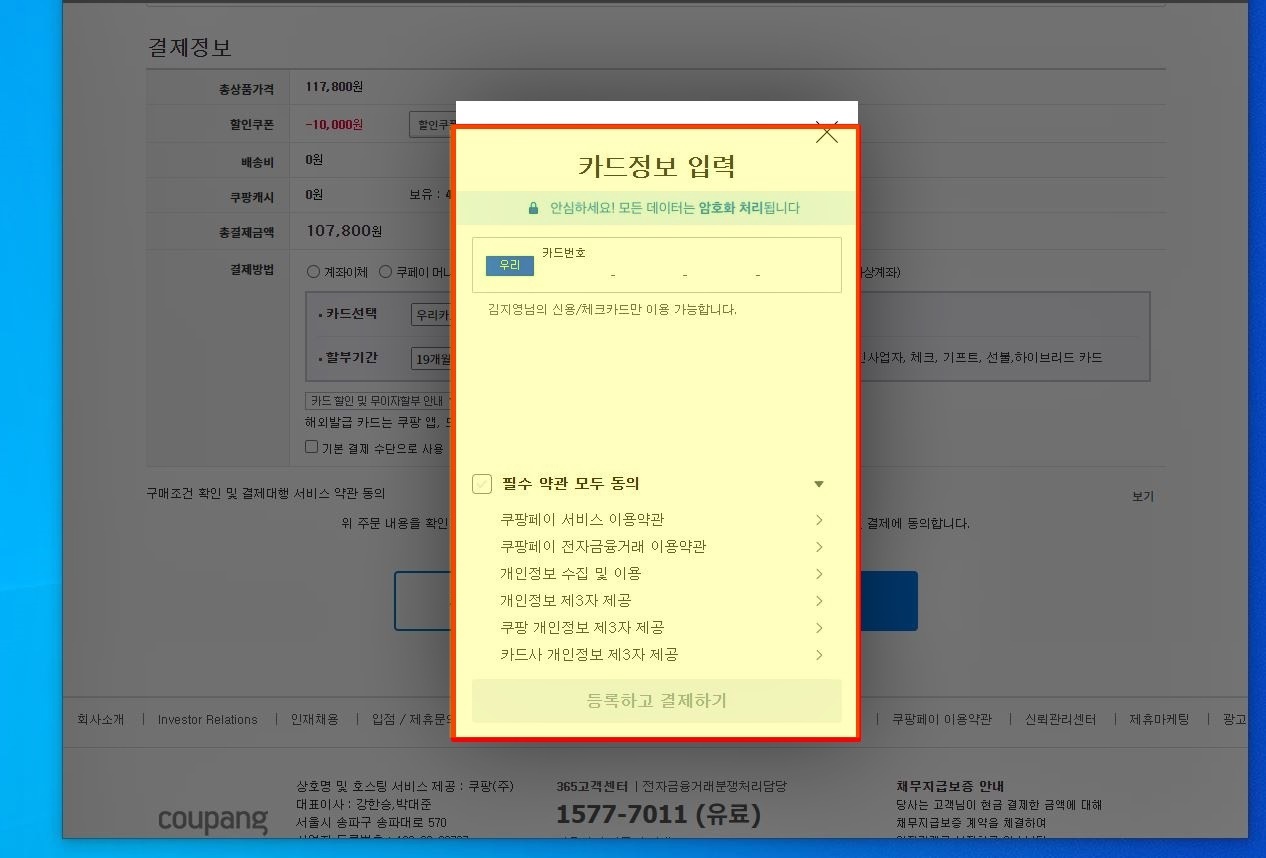
Task: Click the 결제정보 section heading
Action: point(190,47)
